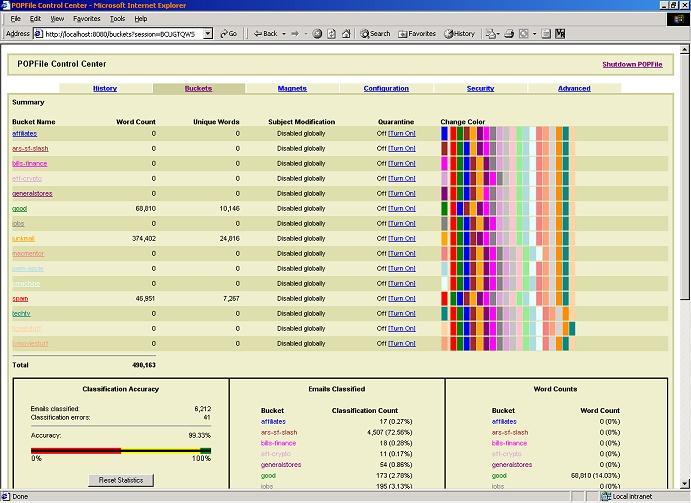This screenshot has width=691, height=503.
Task: Click the vertical scrollbar down arrow
Action: tap(685, 484)
